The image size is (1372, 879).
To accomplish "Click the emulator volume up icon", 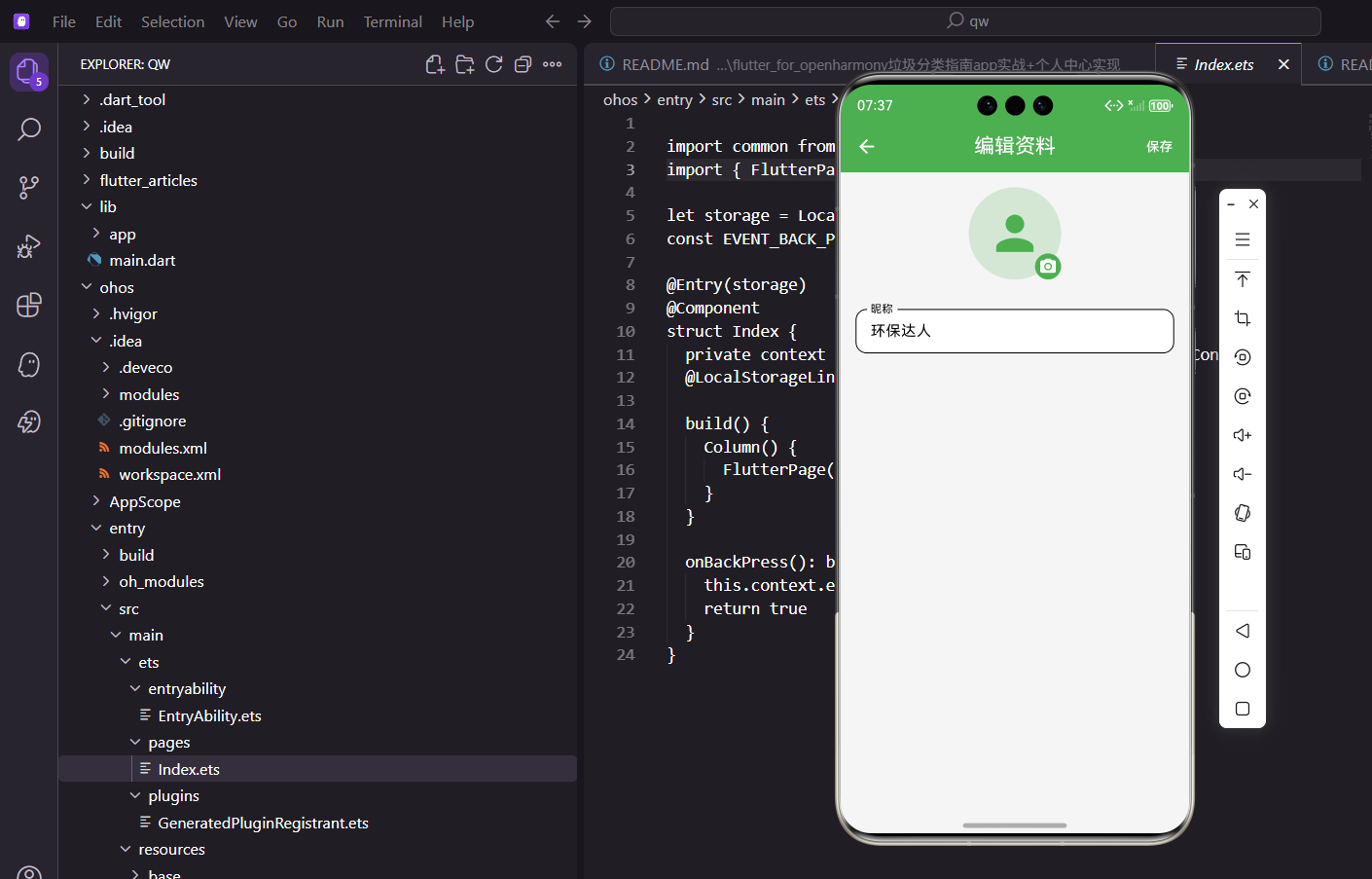I will click(x=1243, y=435).
